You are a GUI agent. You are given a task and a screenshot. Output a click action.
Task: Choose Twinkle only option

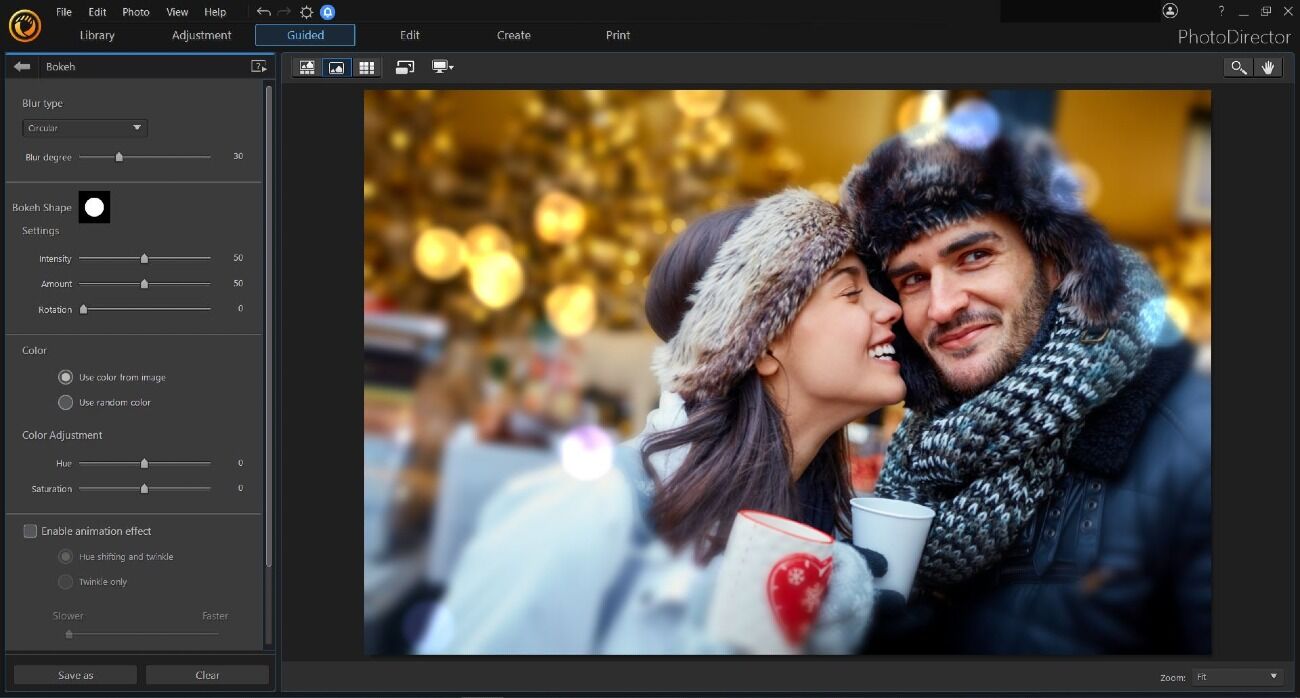[65, 581]
